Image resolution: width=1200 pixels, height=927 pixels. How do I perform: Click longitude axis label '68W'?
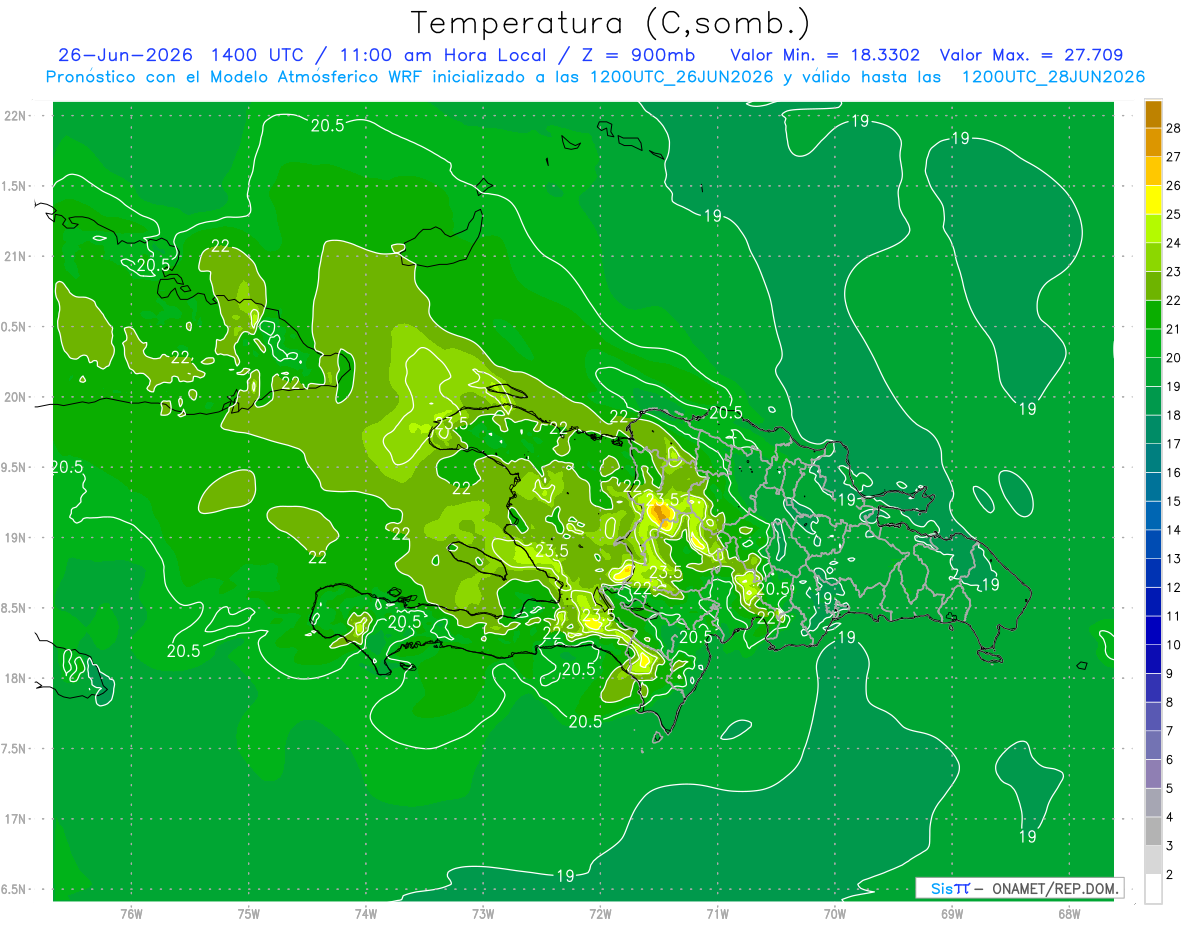(1069, 913)
